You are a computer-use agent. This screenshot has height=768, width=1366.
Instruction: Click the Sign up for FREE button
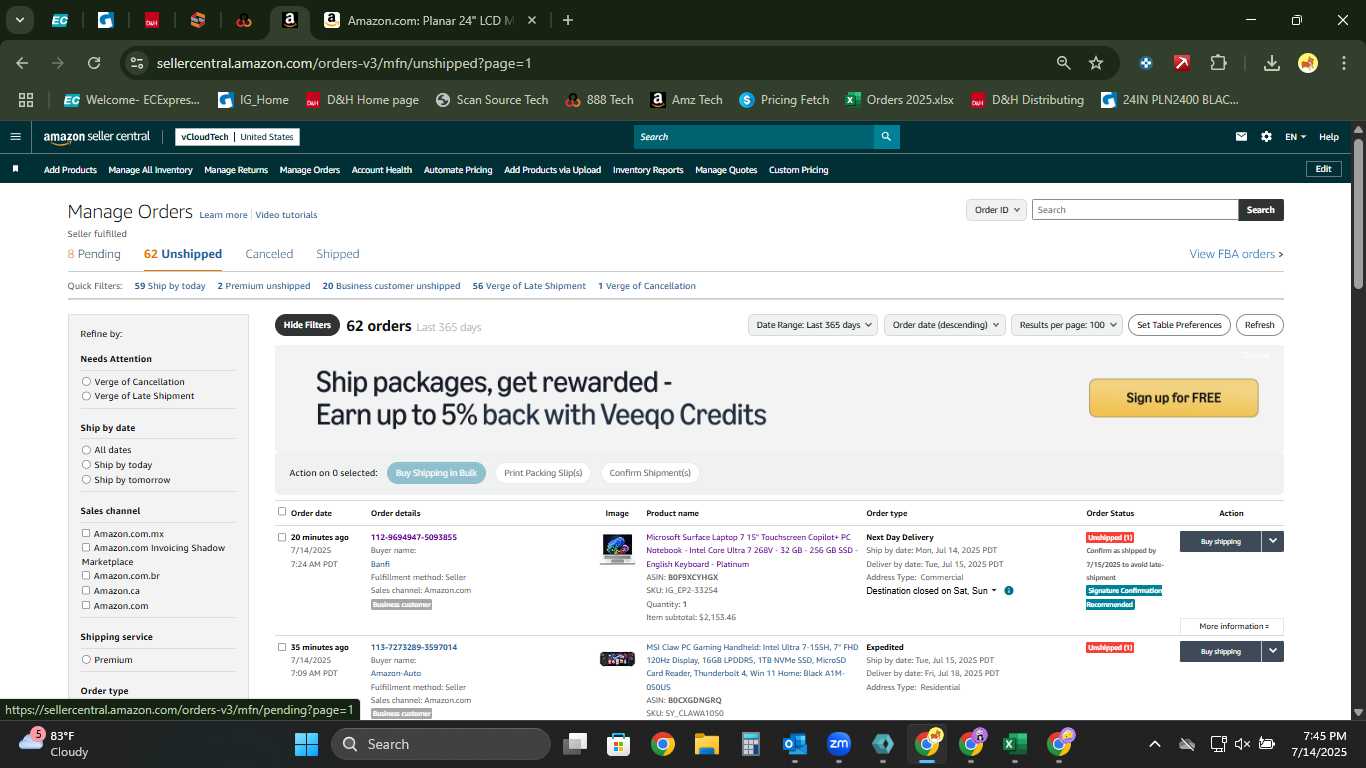pos(1173,398)
